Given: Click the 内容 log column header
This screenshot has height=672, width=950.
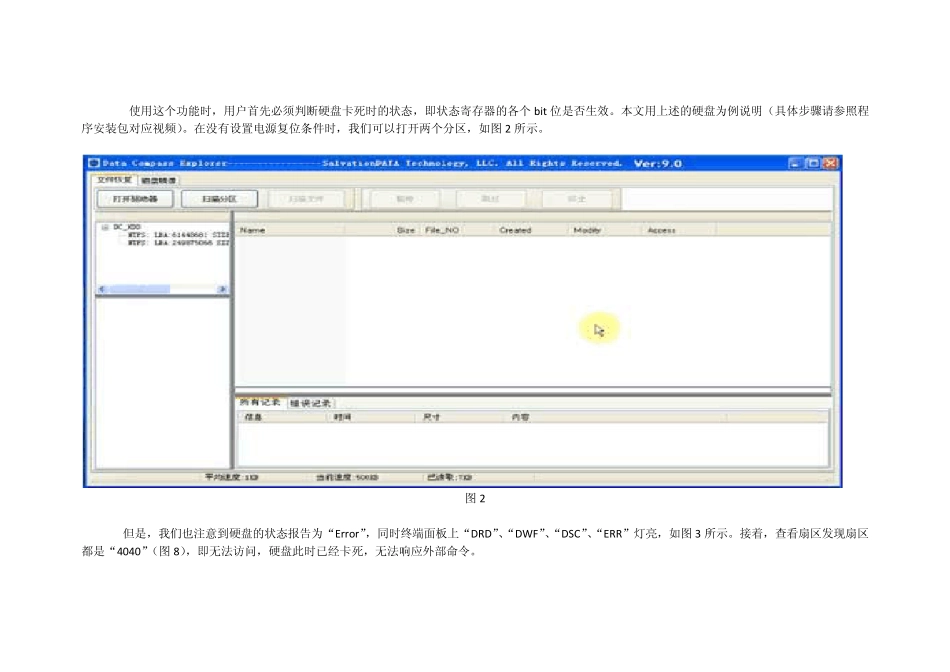Looking at the screenshot, I should click(615, 417).
